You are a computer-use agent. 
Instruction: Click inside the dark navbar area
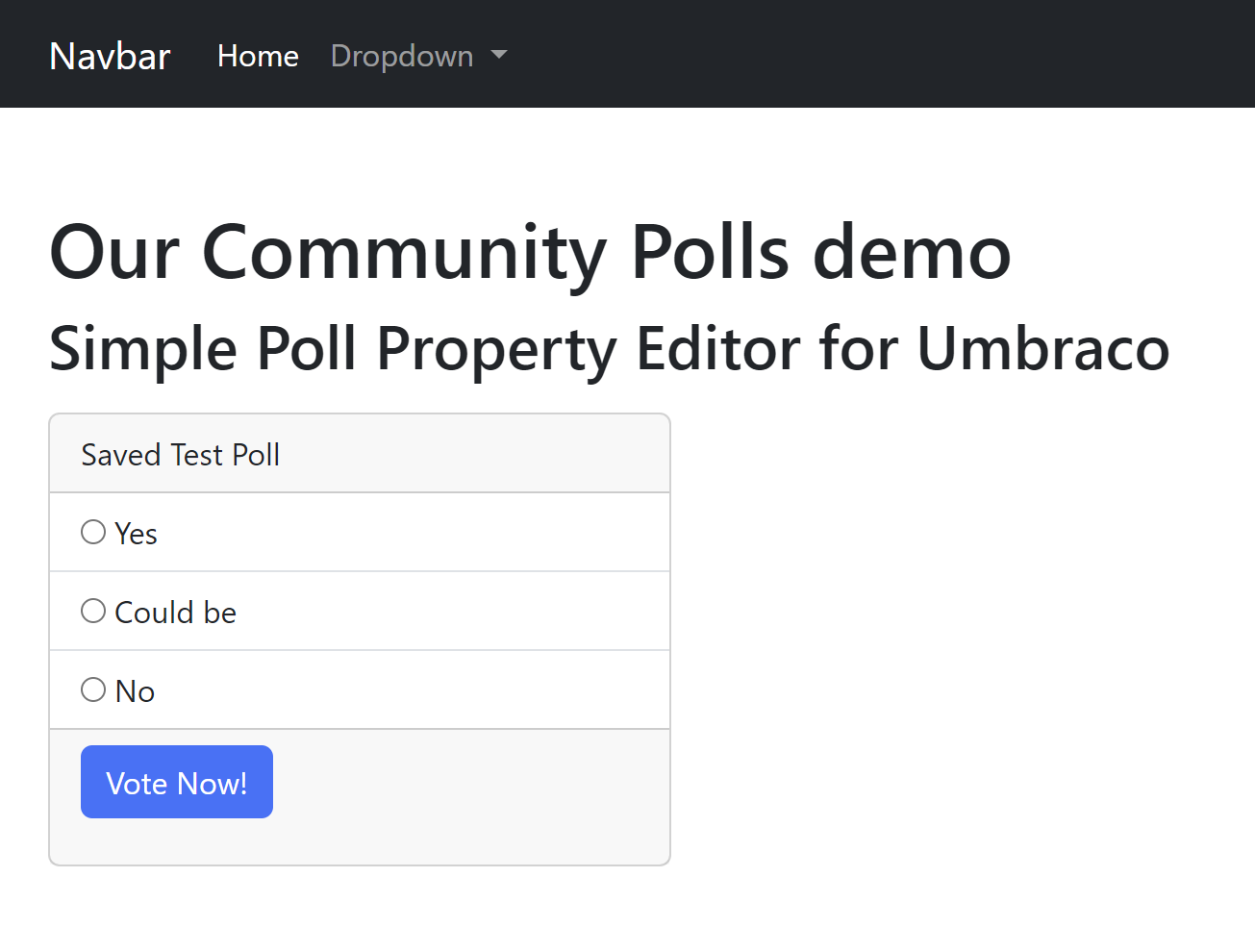(769, 54)
